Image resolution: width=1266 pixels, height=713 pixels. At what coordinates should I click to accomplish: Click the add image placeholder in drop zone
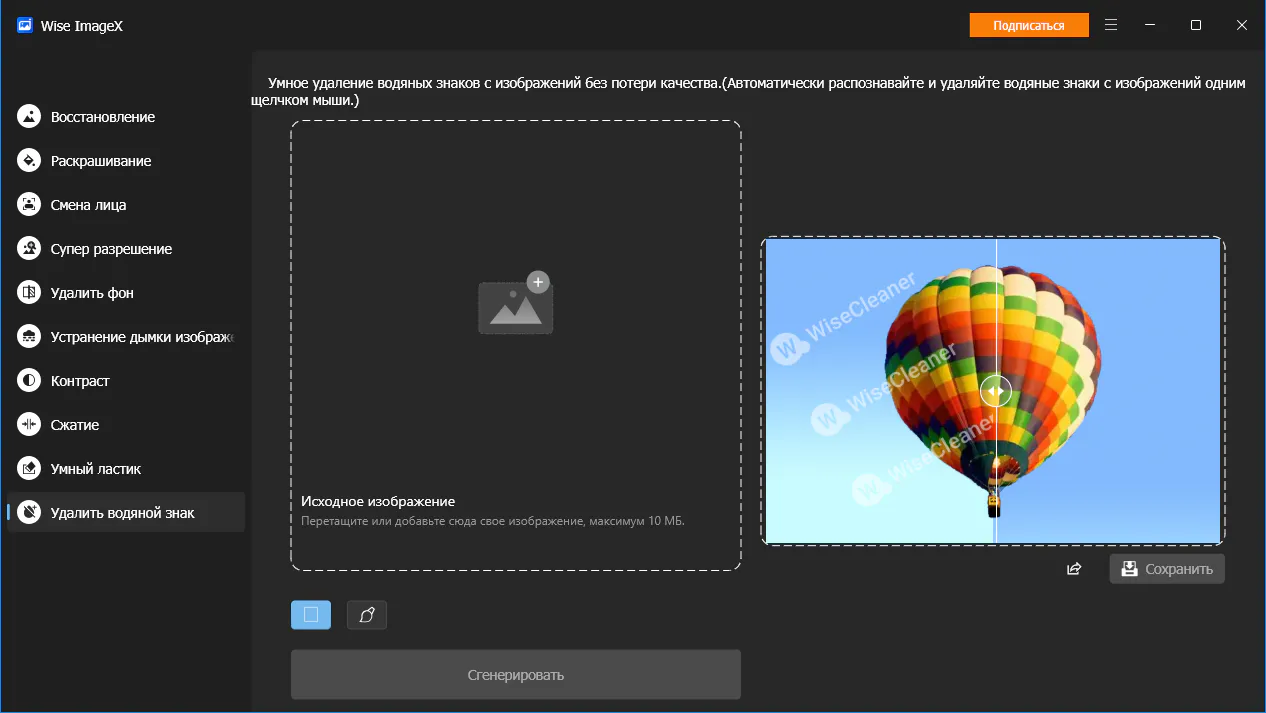(516, 303)
